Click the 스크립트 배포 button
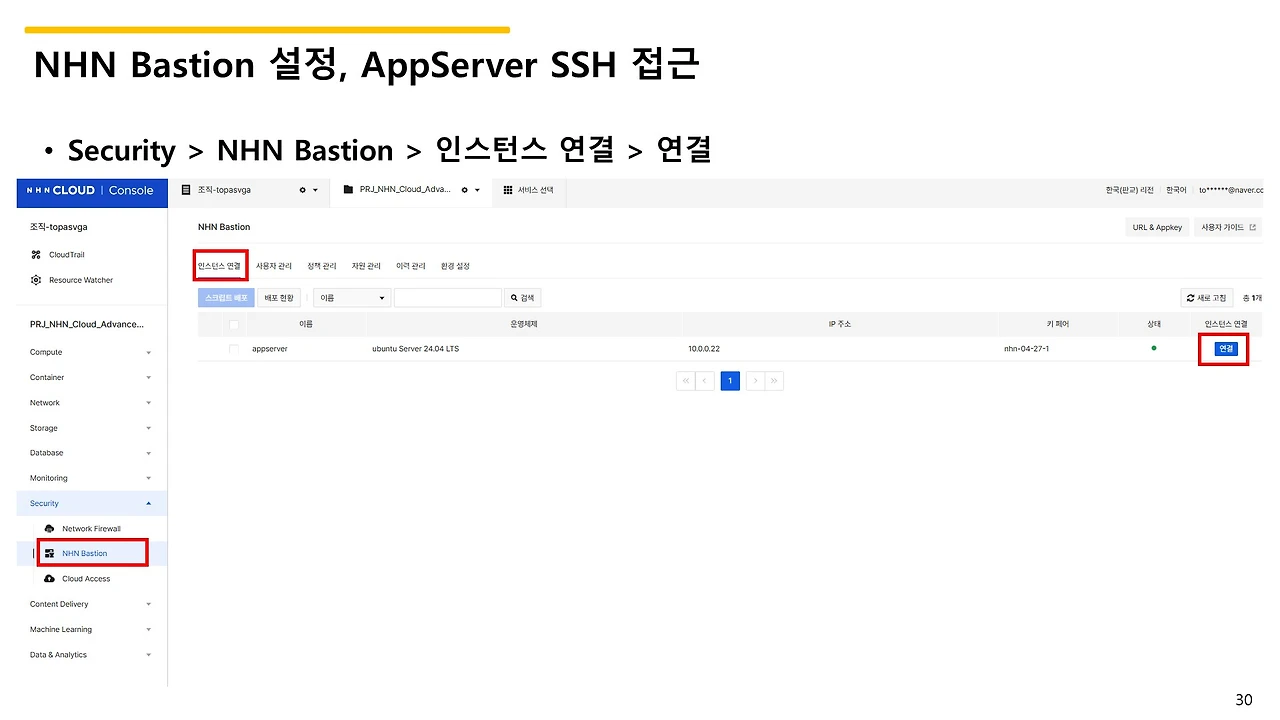 226,298
